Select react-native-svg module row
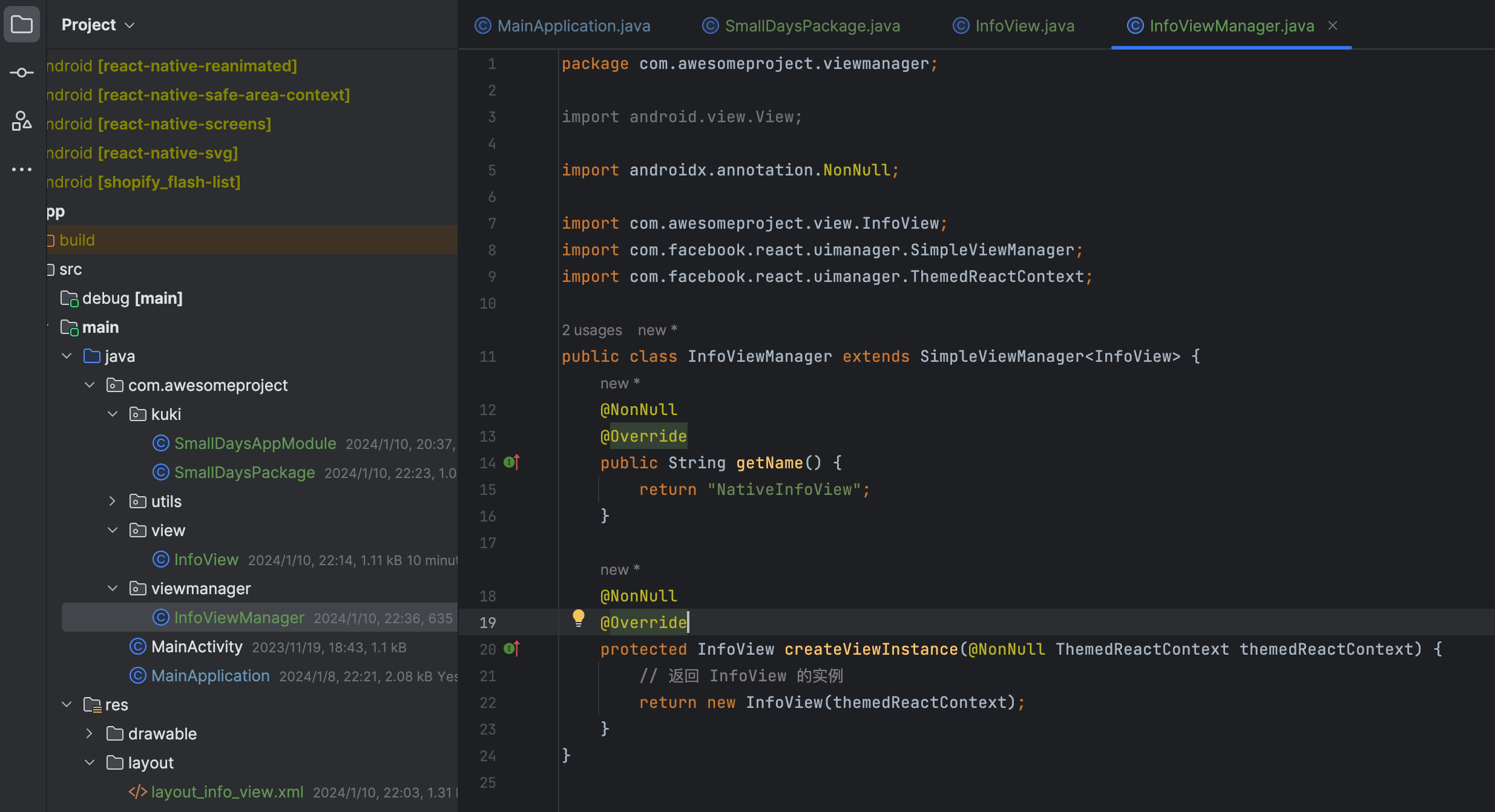 tap(252, 153)
